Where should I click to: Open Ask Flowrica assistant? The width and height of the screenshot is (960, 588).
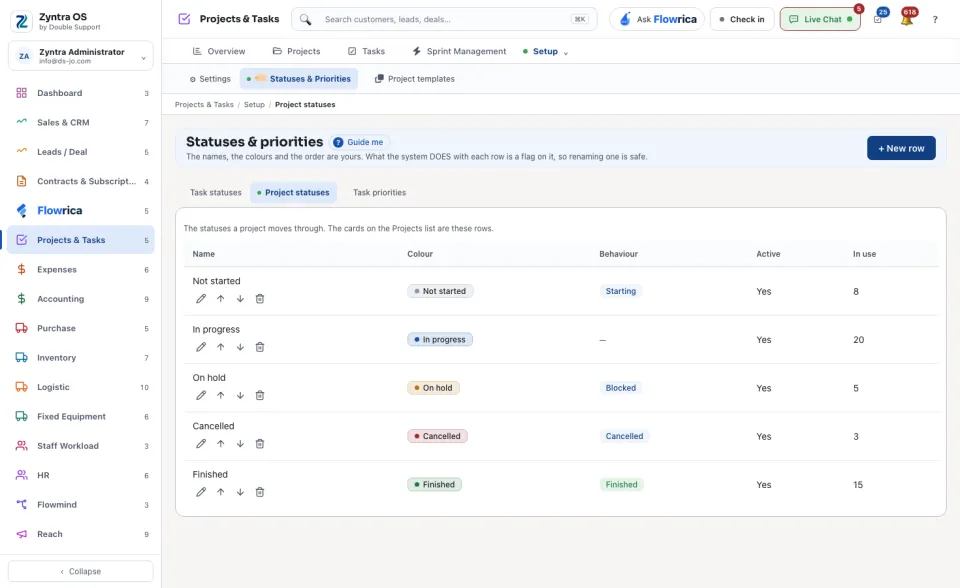pos(657,19)
